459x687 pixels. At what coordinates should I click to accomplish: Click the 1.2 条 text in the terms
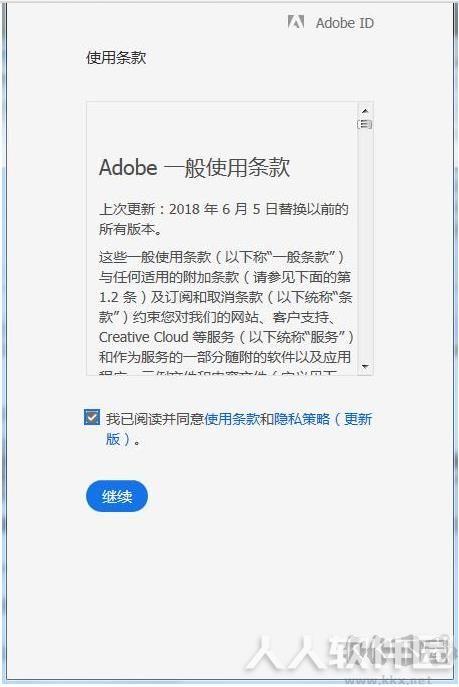coord(118,297)
